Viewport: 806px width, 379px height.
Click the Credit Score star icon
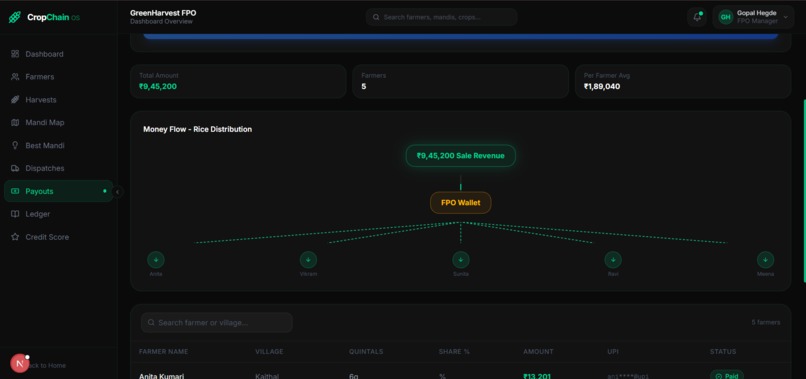coord(15,237)
